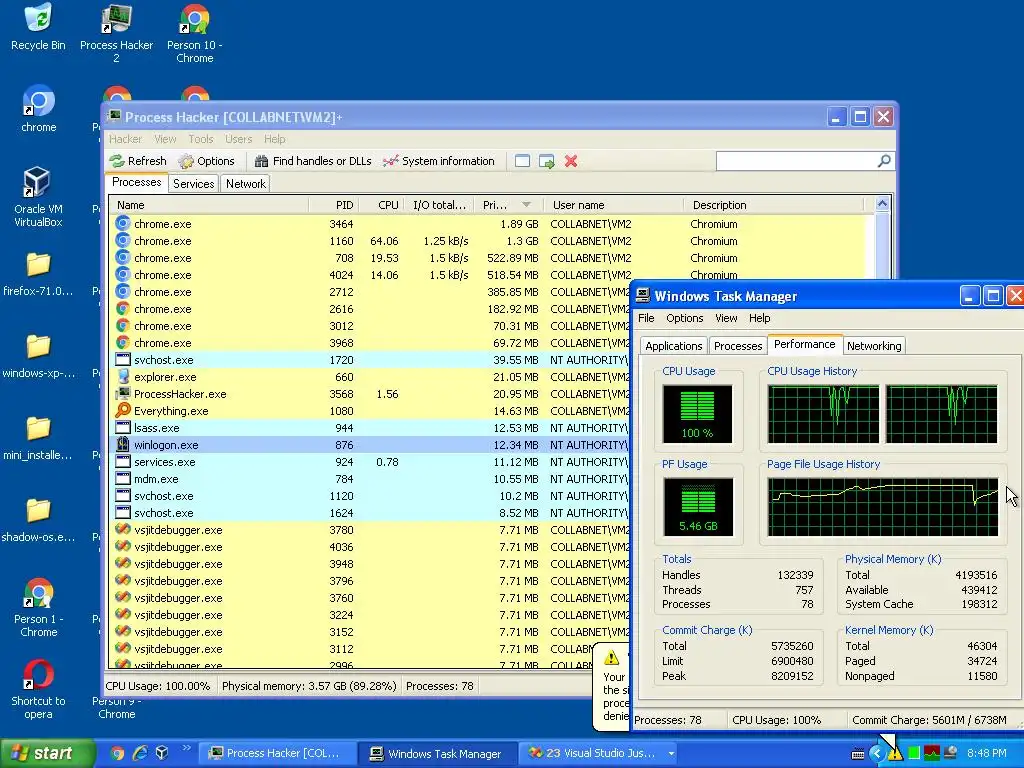Expand the quick launch chevron
This screenshot has width=1024, height=768.
pos(186,748)
